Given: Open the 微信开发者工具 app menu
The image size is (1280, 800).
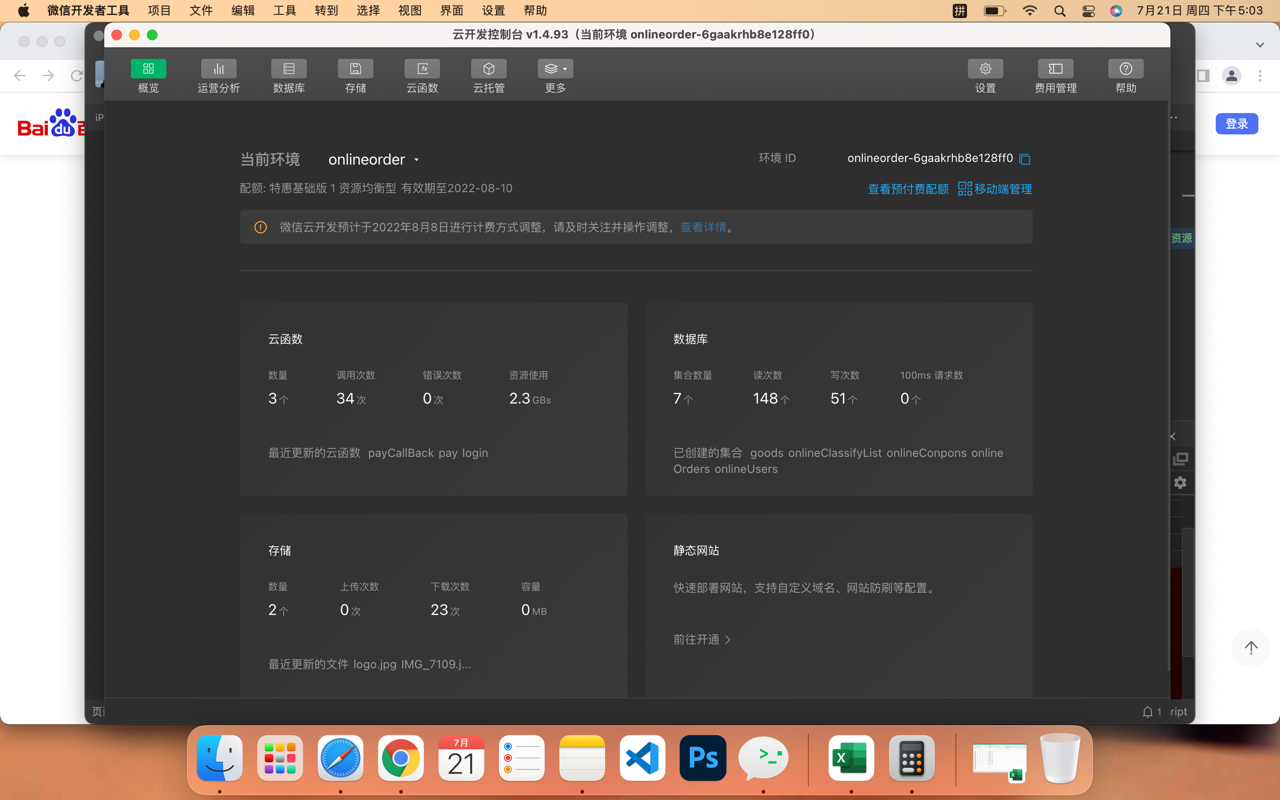Looking at the screenshot, I should 88,11.
